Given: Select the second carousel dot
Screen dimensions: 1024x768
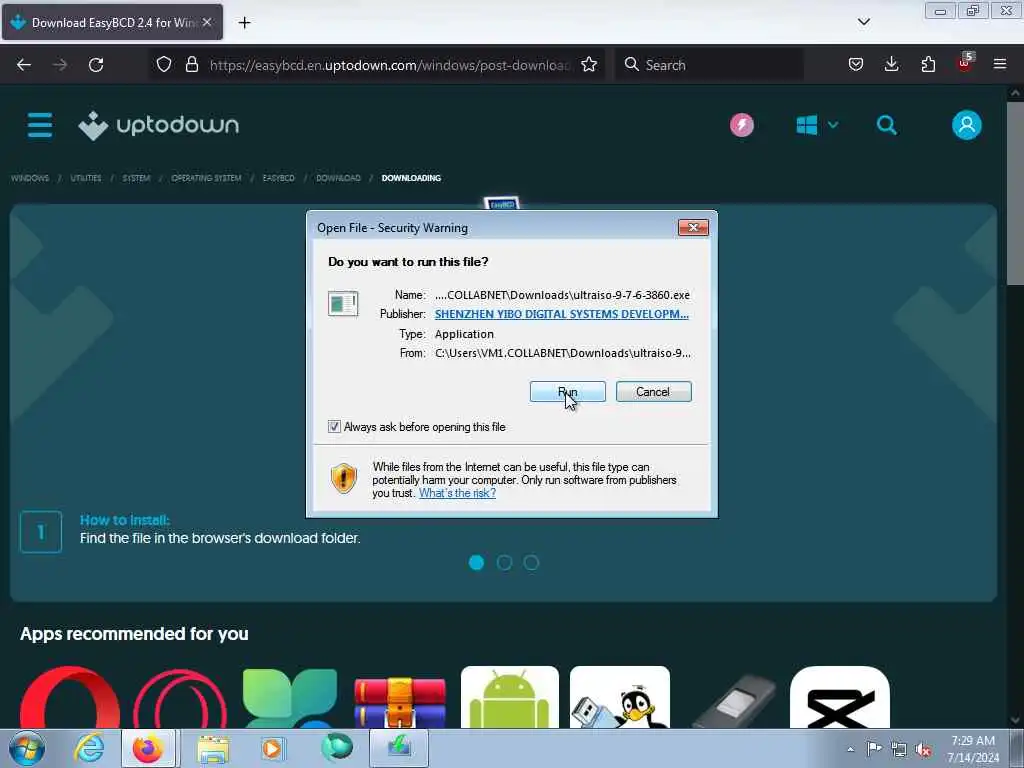Looking at the screenshot, I should point(504,562).
